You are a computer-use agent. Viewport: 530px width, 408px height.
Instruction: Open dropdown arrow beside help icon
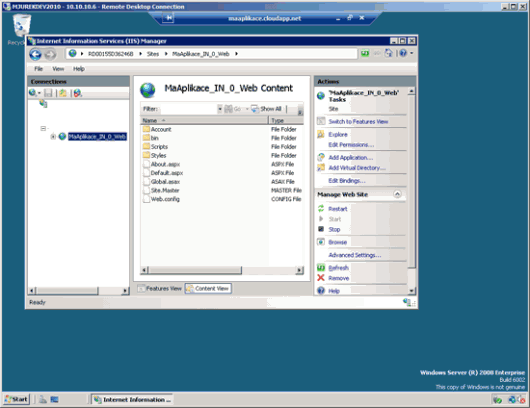click(x=411, y=53)
